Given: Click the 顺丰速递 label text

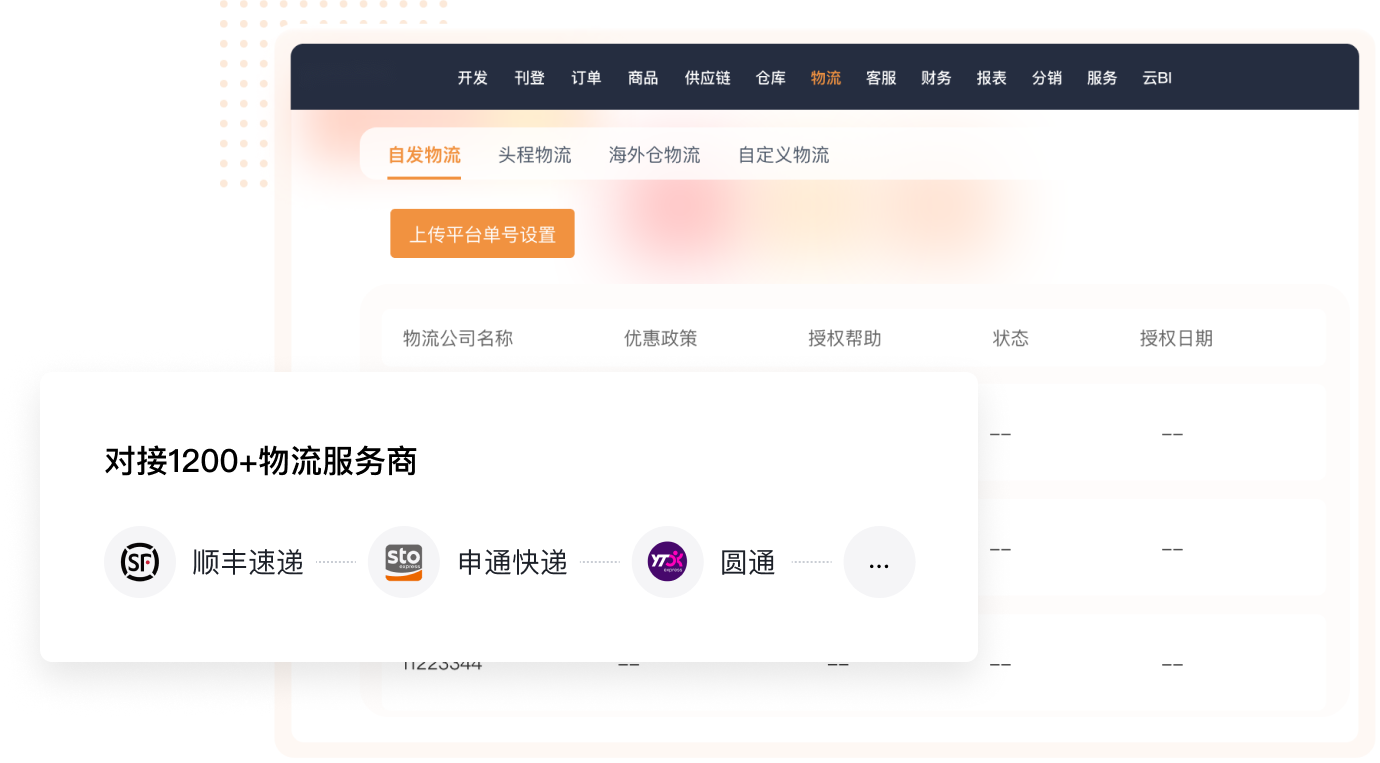Looking at the screenshot, I should point(248,562).
